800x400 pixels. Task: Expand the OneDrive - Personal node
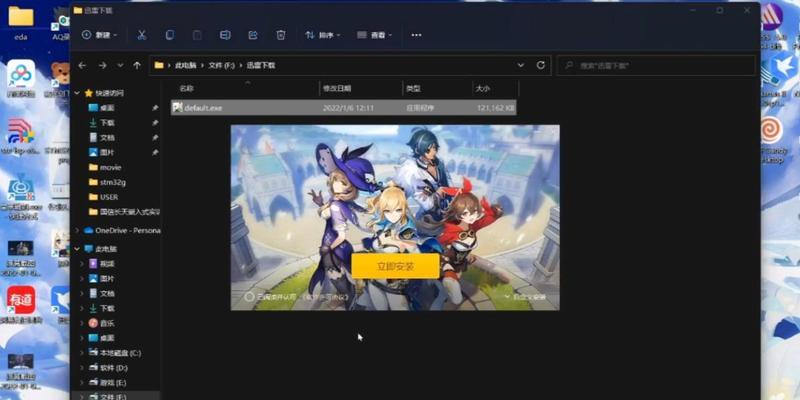77,230
